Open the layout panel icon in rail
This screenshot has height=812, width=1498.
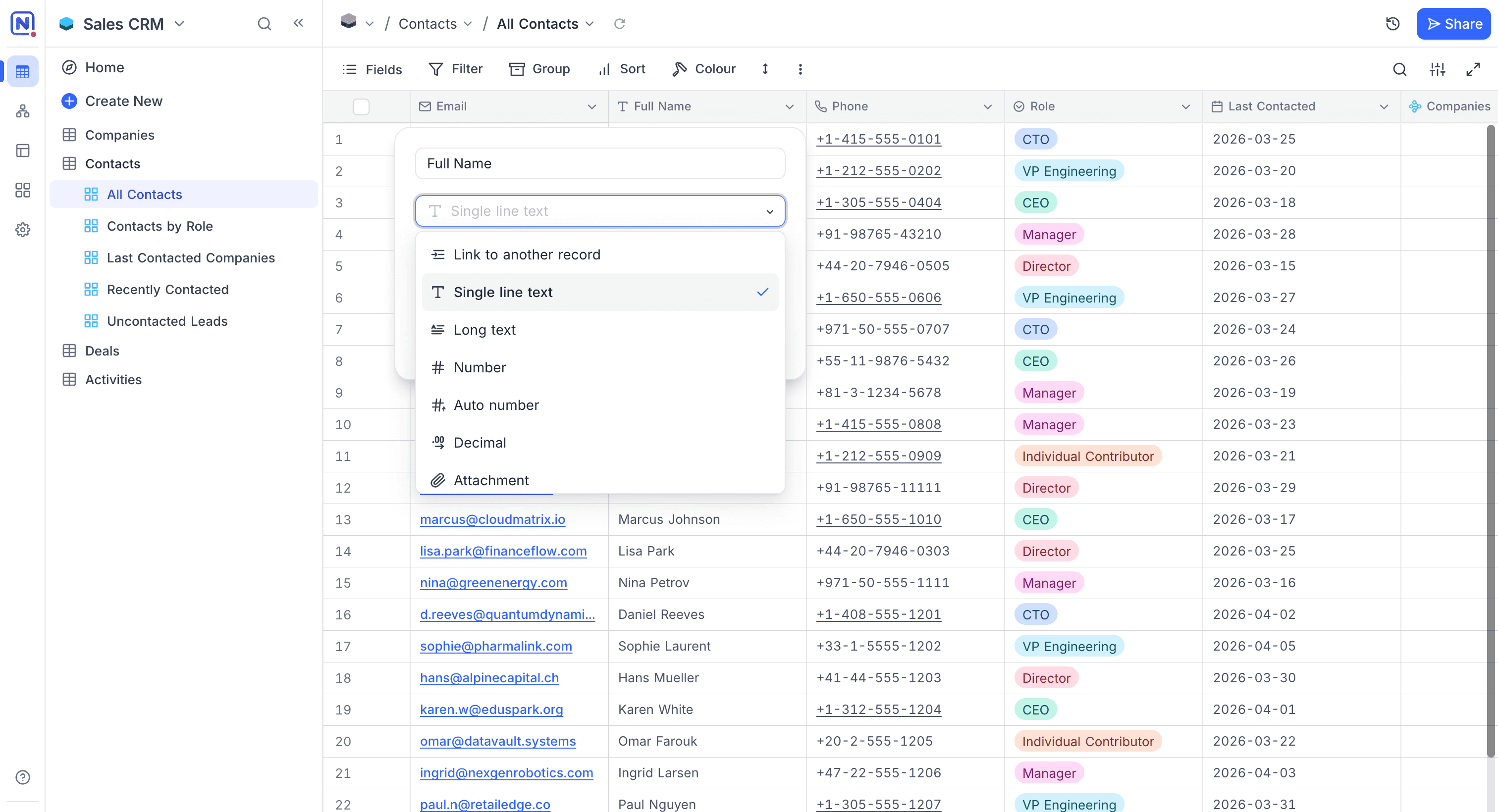click(23, 151)
